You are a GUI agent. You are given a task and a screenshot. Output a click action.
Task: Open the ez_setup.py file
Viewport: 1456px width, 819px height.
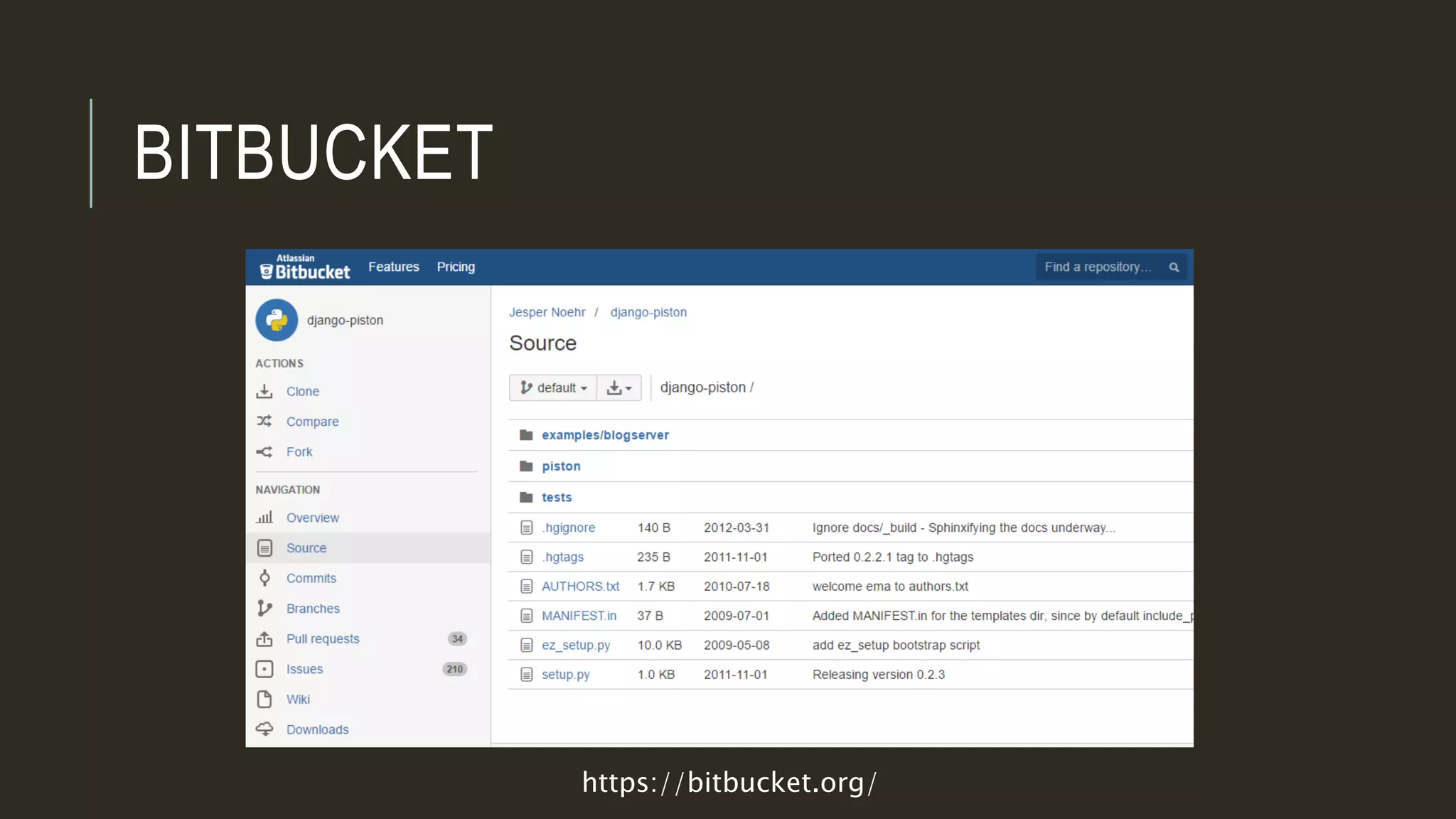coord(576,646)
